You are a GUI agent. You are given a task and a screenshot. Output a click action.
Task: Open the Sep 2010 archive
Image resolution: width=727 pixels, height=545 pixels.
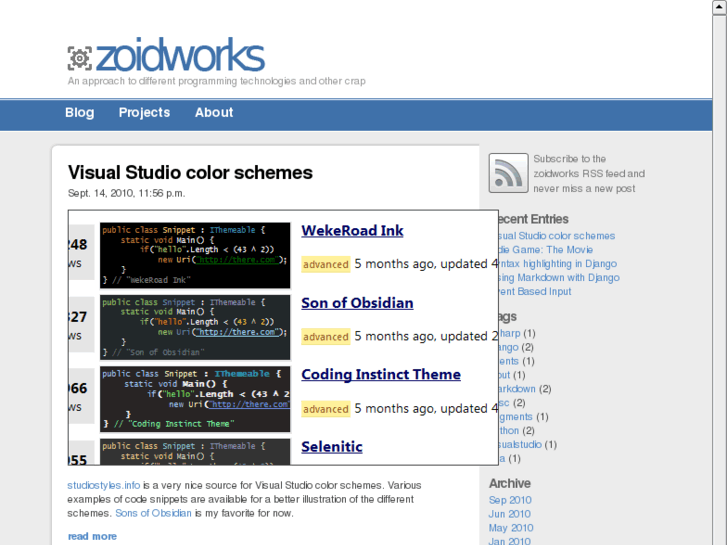510,500
